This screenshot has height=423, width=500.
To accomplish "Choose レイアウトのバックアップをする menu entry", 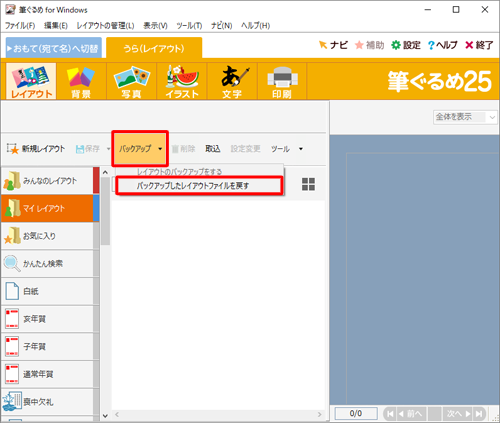I will tap(200, 172).
